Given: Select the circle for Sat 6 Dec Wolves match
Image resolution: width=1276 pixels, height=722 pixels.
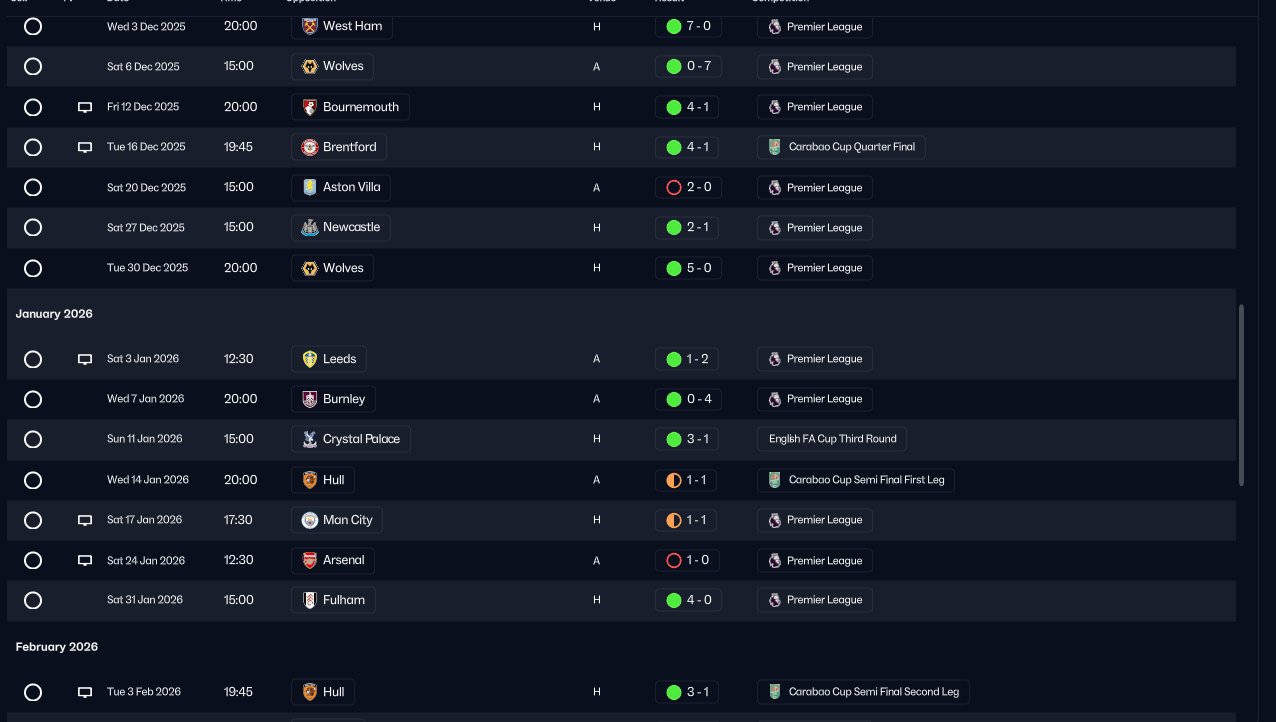Looking at the screenshot, I should click(x=33, y=66).
